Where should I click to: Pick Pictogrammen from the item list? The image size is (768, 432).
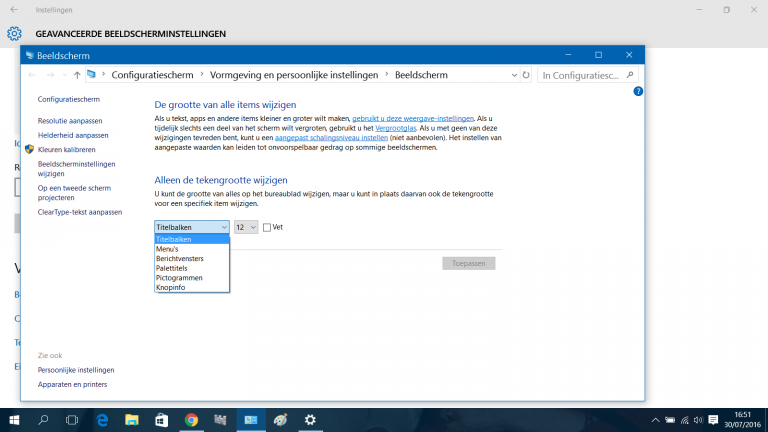pyautogui.click(x=179, y=277)
